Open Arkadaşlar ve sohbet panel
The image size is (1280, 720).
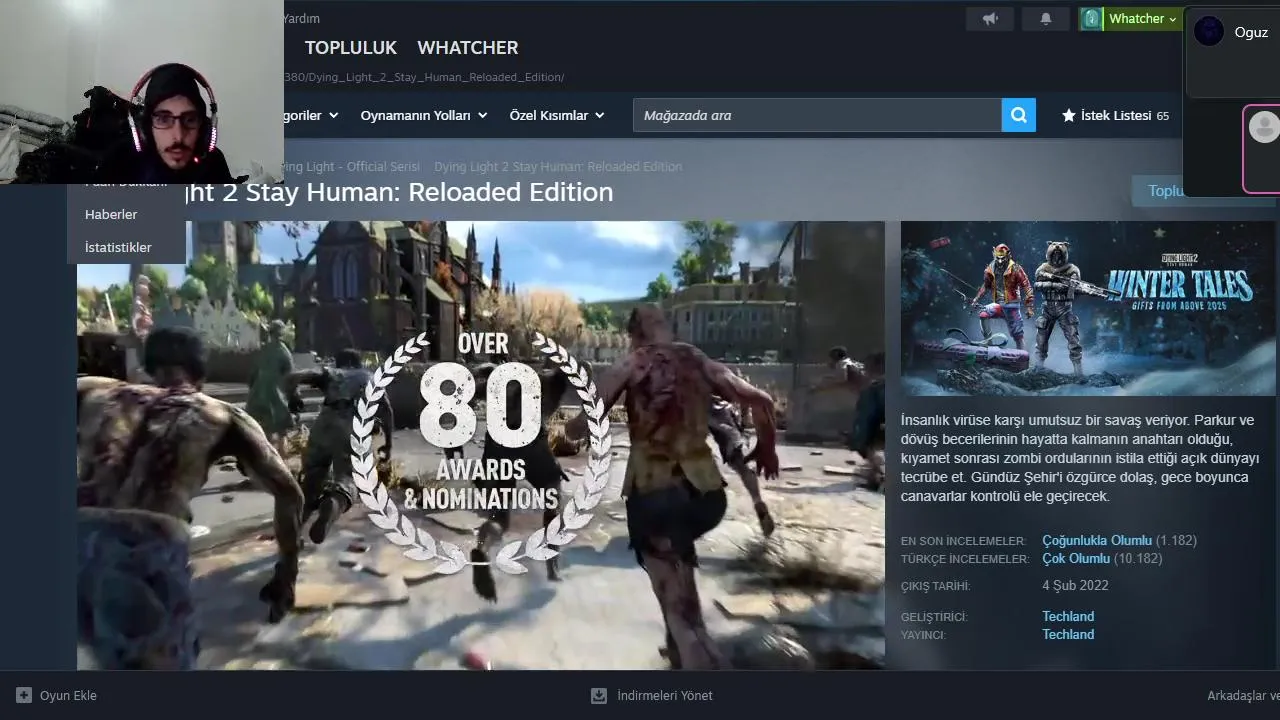click(x=1243, y=695)
